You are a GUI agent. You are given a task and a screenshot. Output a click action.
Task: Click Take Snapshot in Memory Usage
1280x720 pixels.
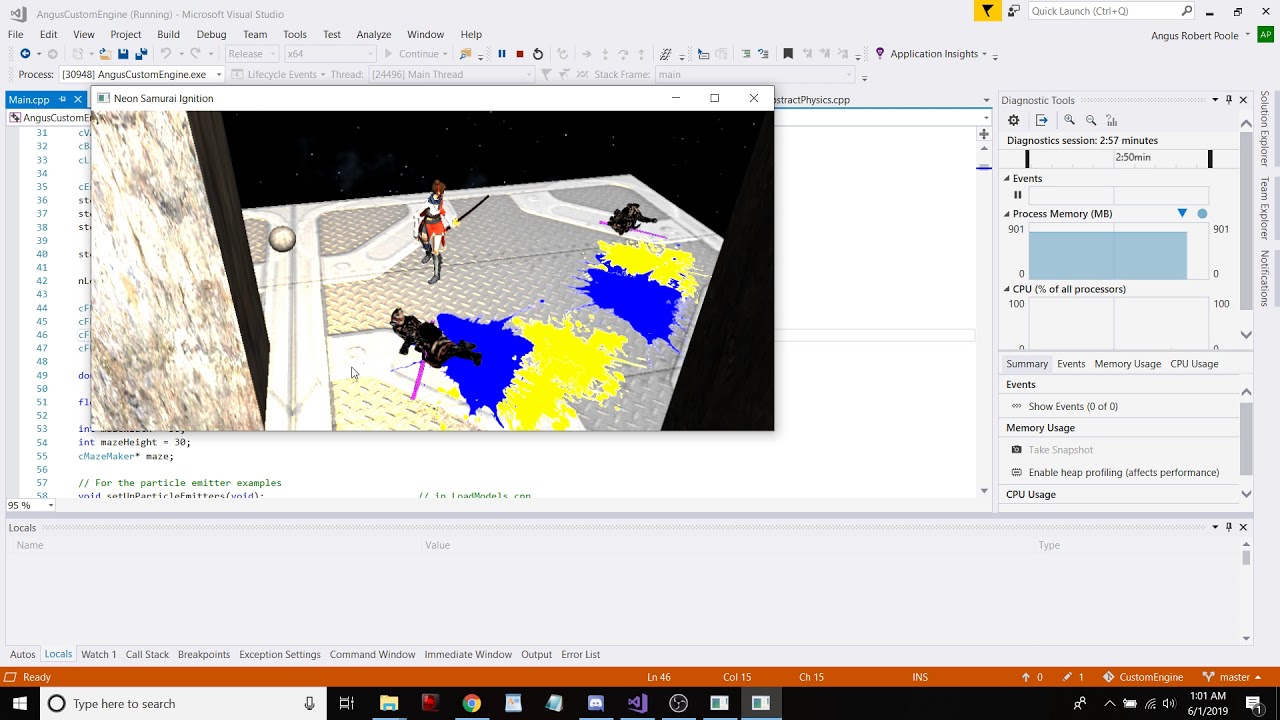click(x=1060, y=450)
